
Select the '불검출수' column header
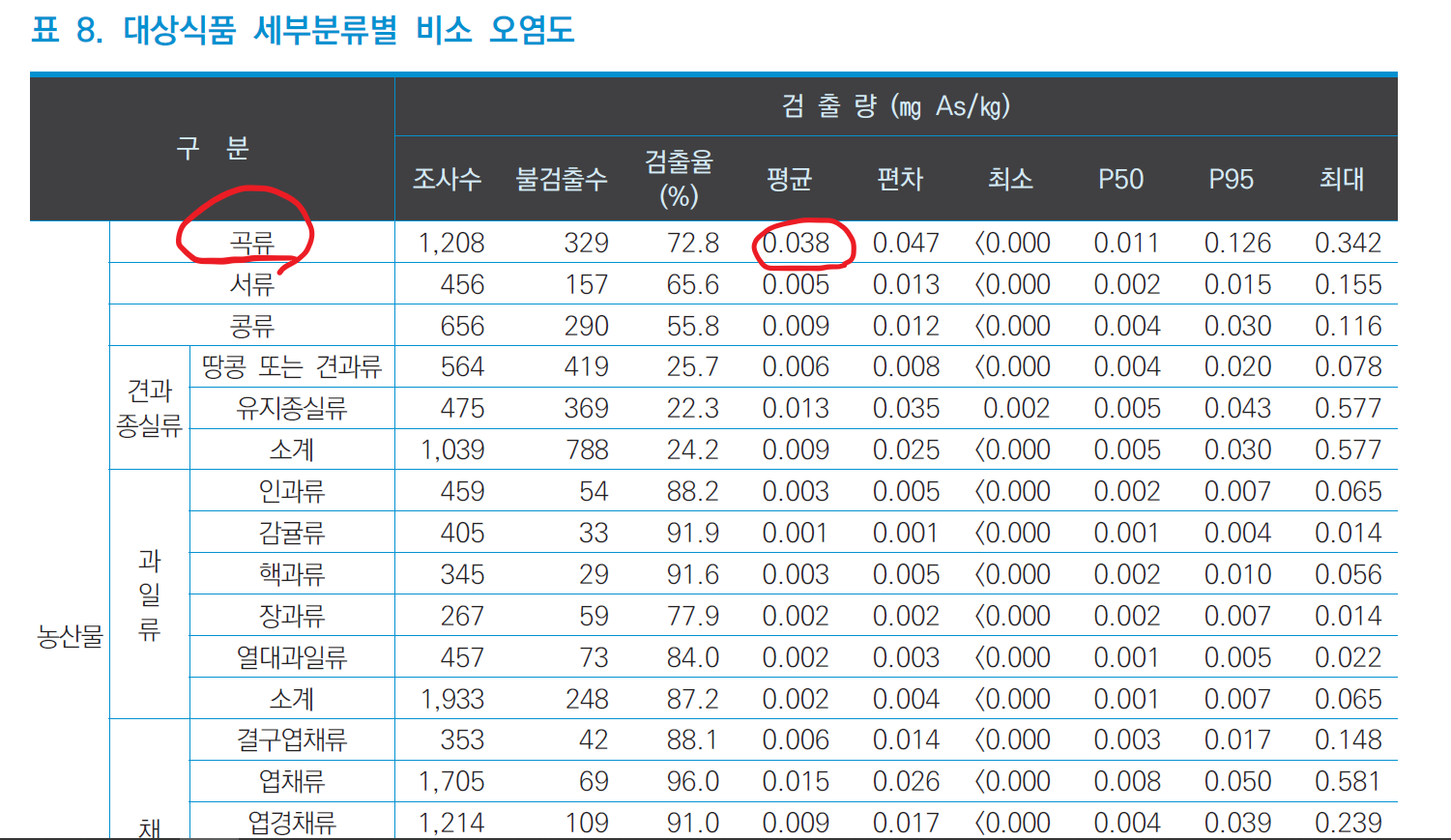pos(562,179)
